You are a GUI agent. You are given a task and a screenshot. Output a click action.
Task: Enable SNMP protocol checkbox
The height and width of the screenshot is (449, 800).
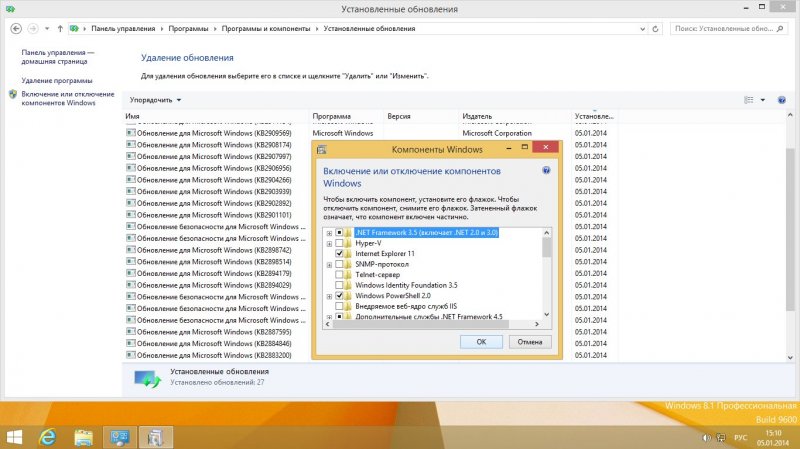[x=339, y=264]
